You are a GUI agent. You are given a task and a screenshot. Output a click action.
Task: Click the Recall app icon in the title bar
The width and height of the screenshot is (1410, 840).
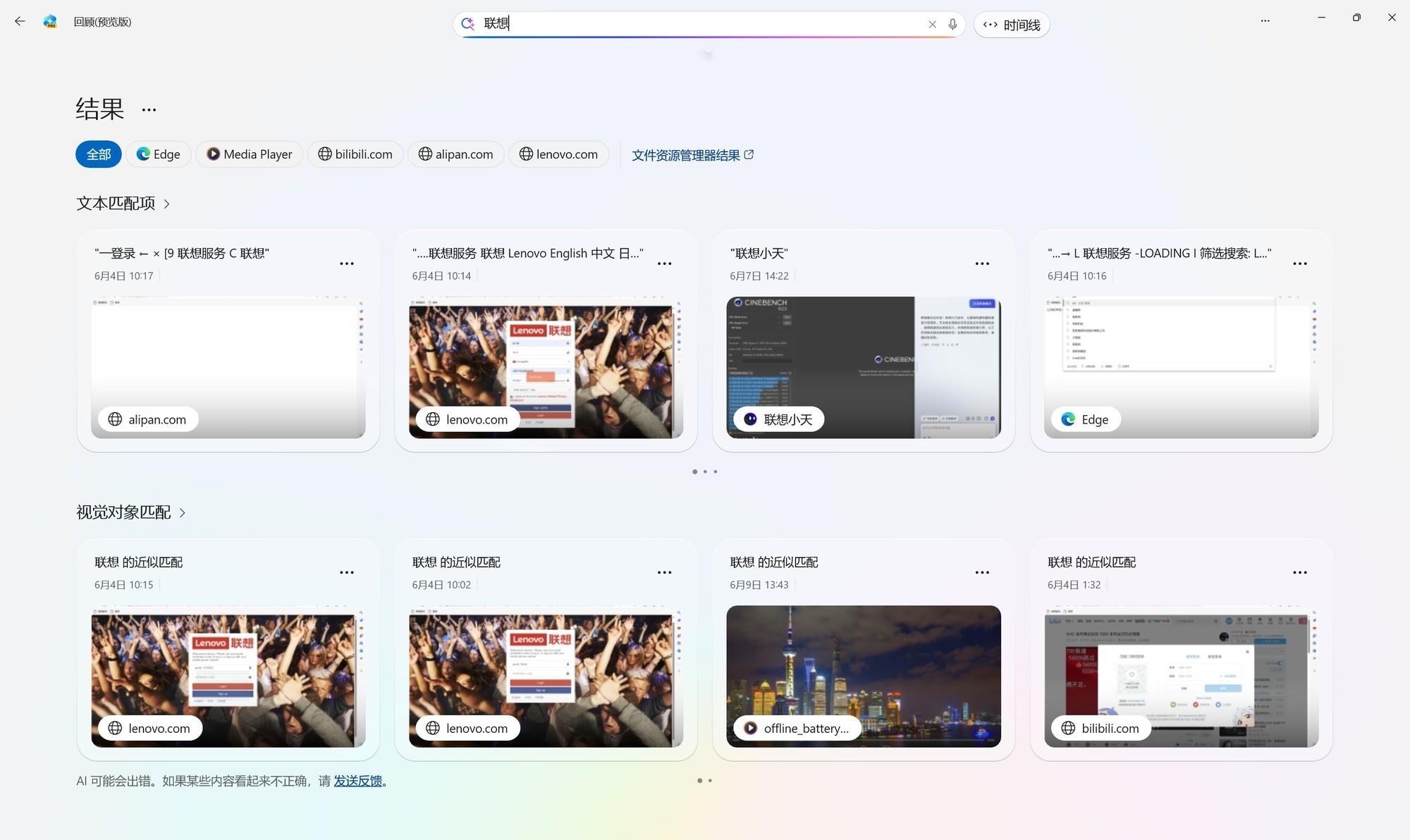[x=50, y=21]
